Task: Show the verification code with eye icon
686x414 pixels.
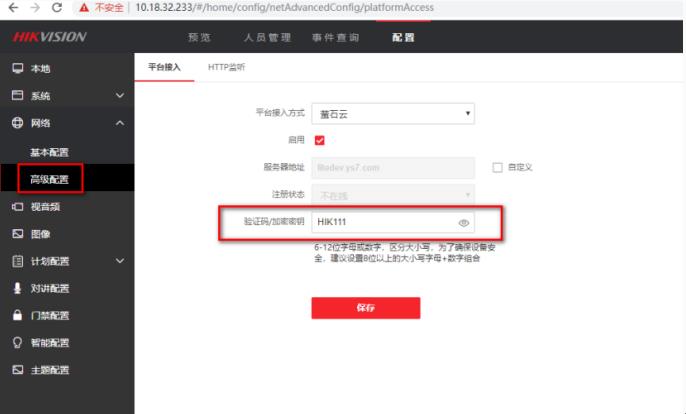Action: click(x=464, y=223)
